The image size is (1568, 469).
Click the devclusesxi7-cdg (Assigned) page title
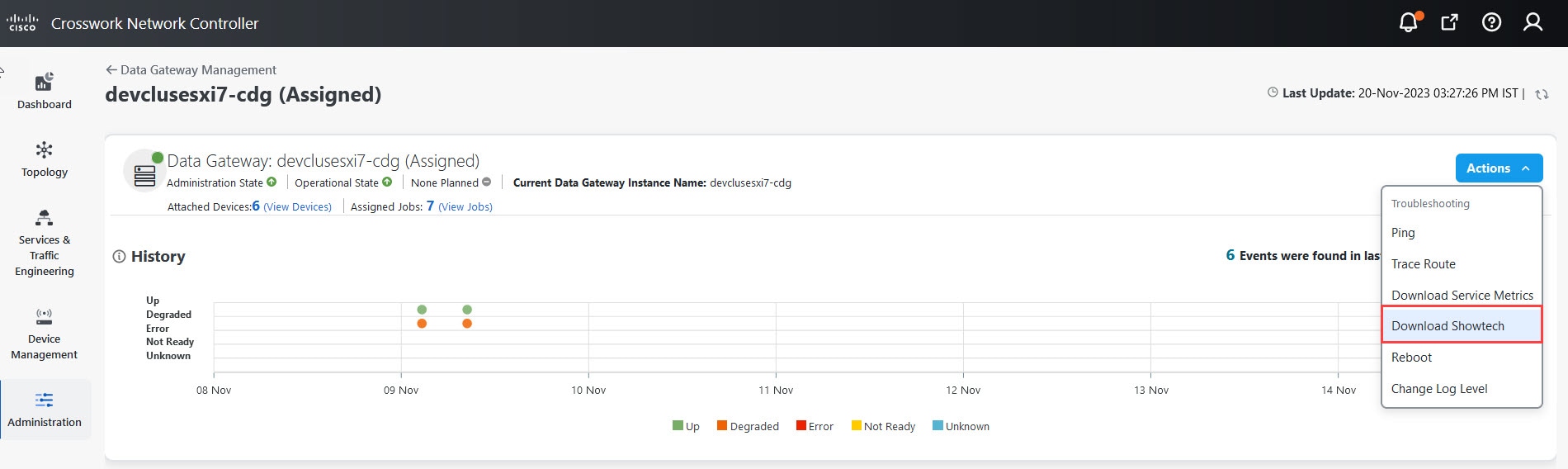(x=243, y=95)
